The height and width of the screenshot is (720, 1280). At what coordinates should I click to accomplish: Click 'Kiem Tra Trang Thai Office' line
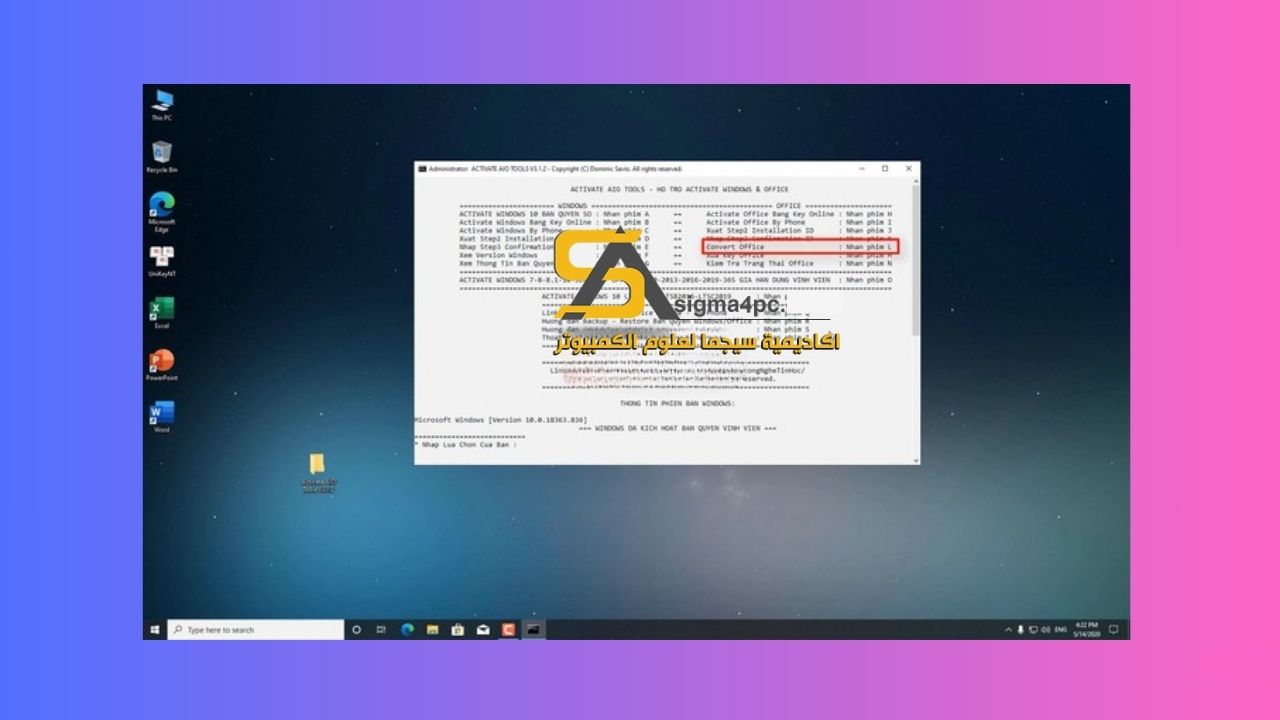(799, 263)
